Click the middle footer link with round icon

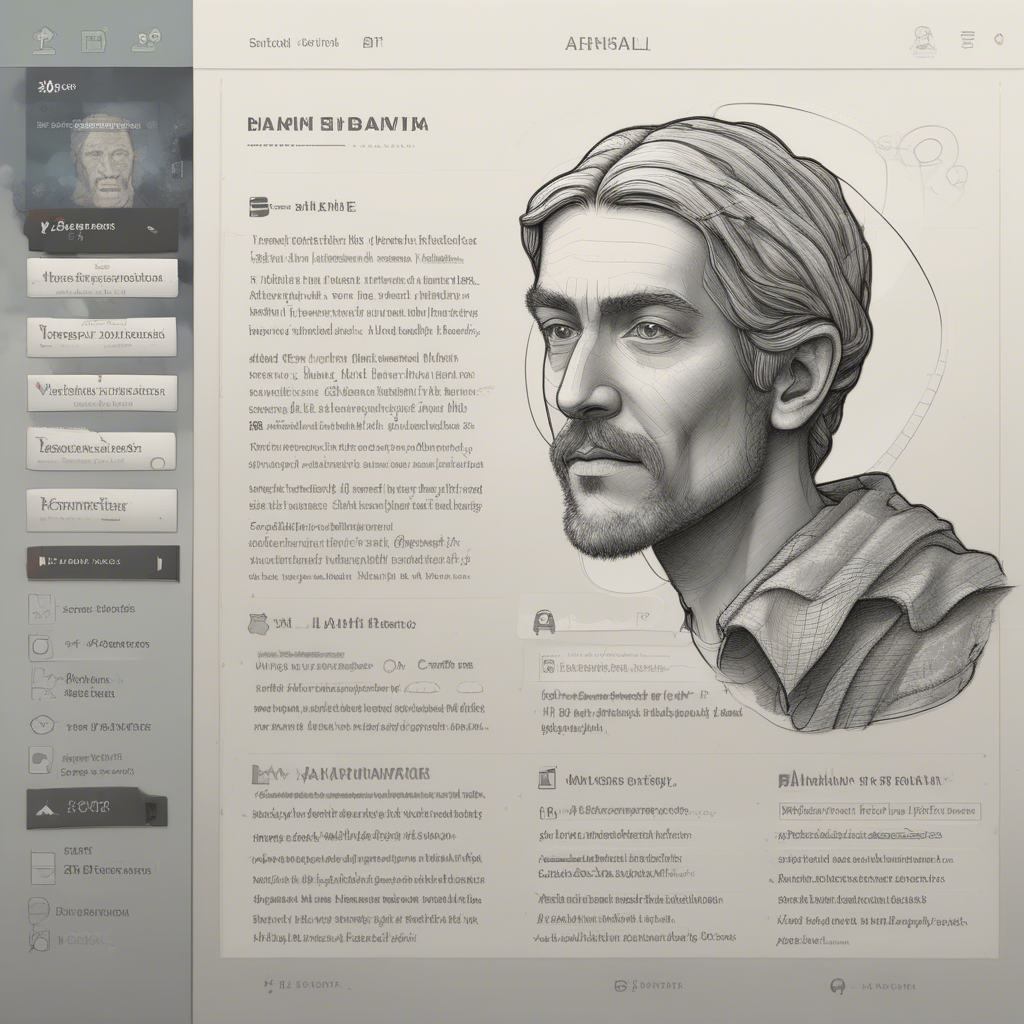pos(648,985)
